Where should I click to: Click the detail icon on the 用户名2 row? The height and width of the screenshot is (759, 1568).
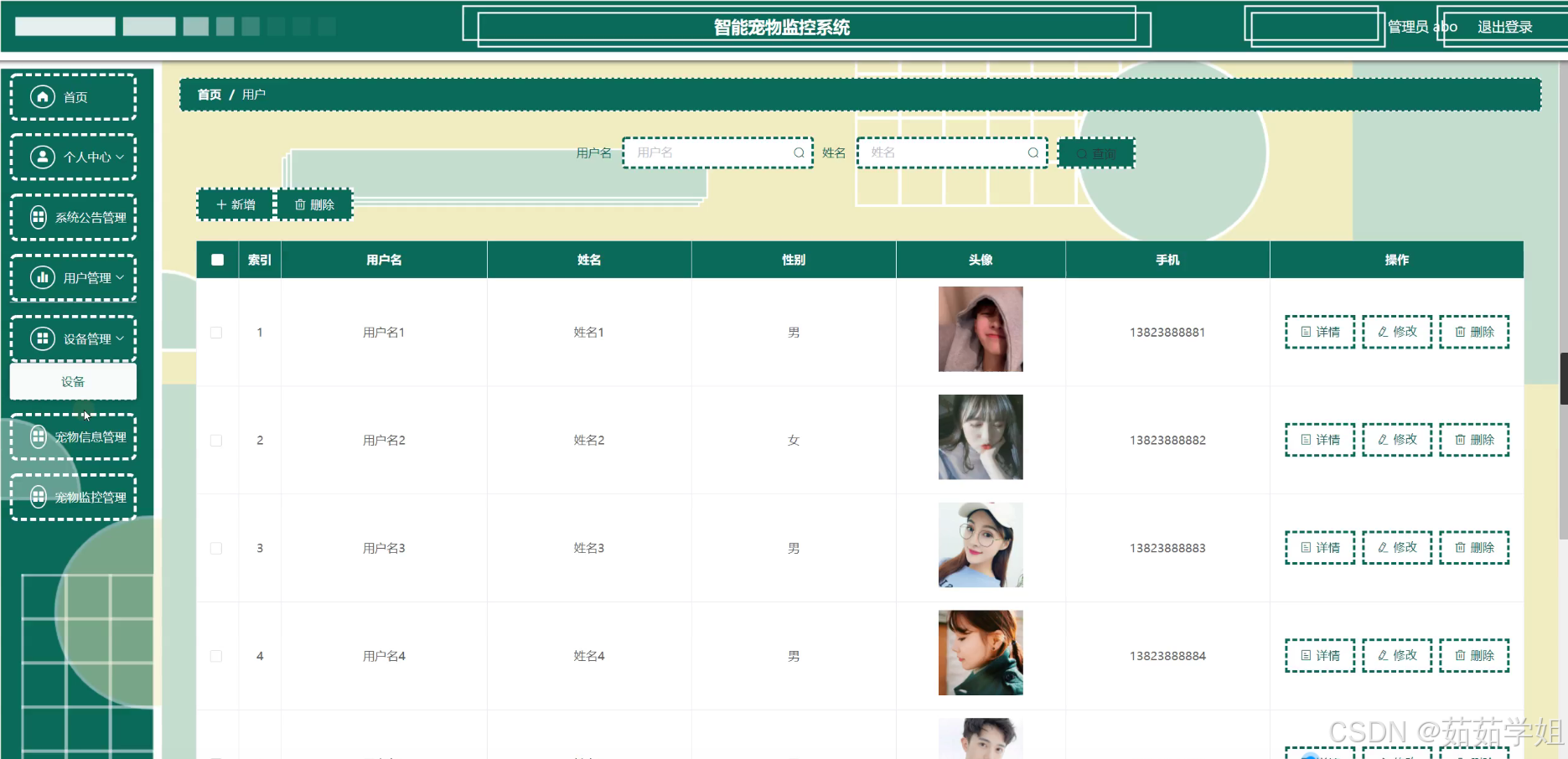pyautogui.click(x=1306, y=440)
